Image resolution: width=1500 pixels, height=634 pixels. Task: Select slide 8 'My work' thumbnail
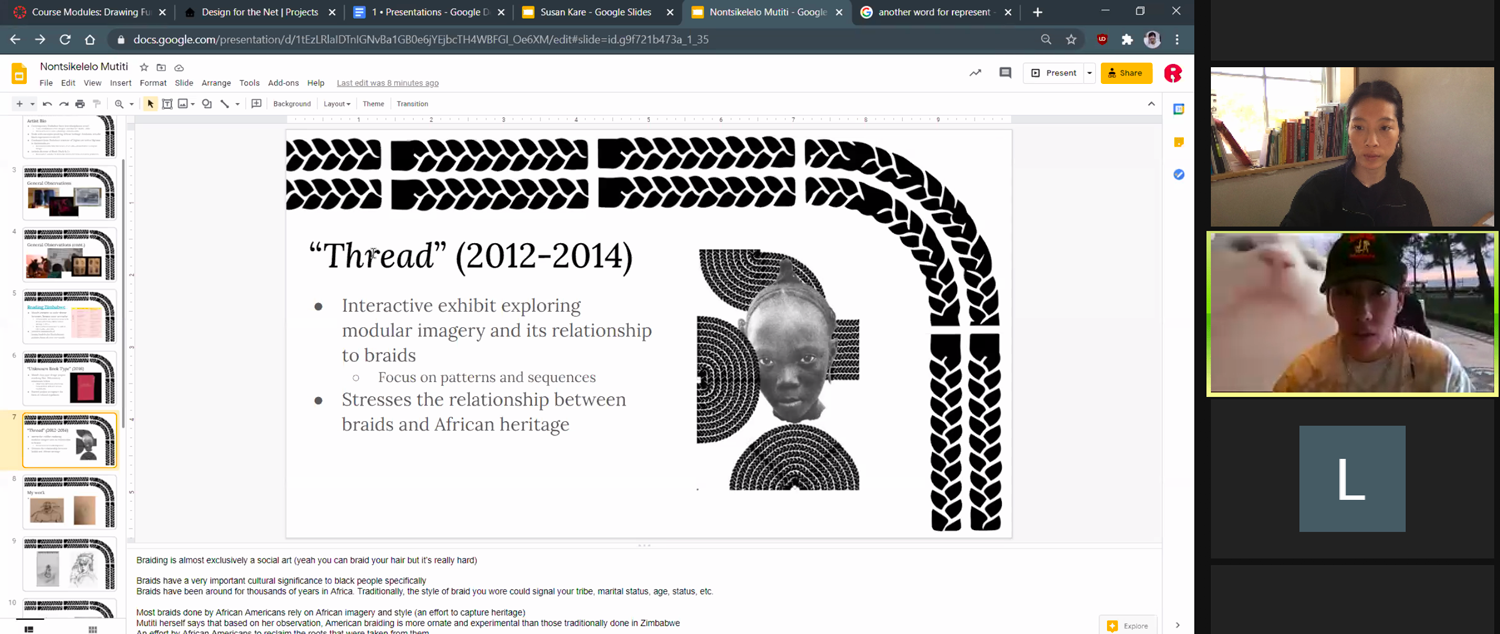click(x=69, y=502)
